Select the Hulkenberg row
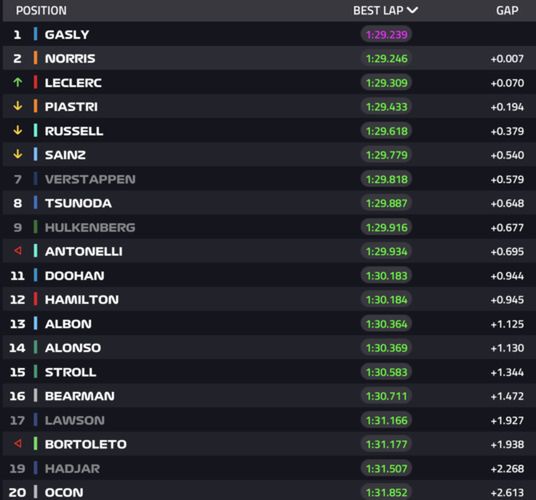 pyautogui.click(x=269, y=227)
